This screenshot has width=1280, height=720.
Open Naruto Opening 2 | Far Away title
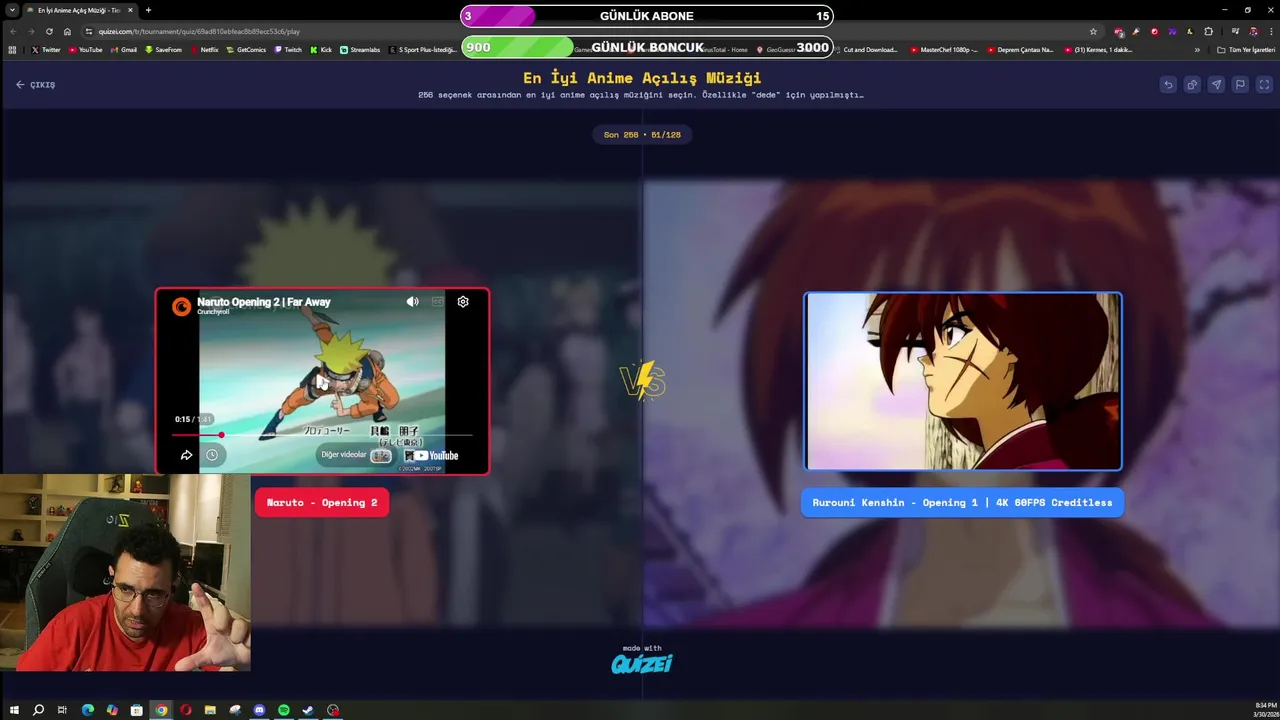(263, 301)
